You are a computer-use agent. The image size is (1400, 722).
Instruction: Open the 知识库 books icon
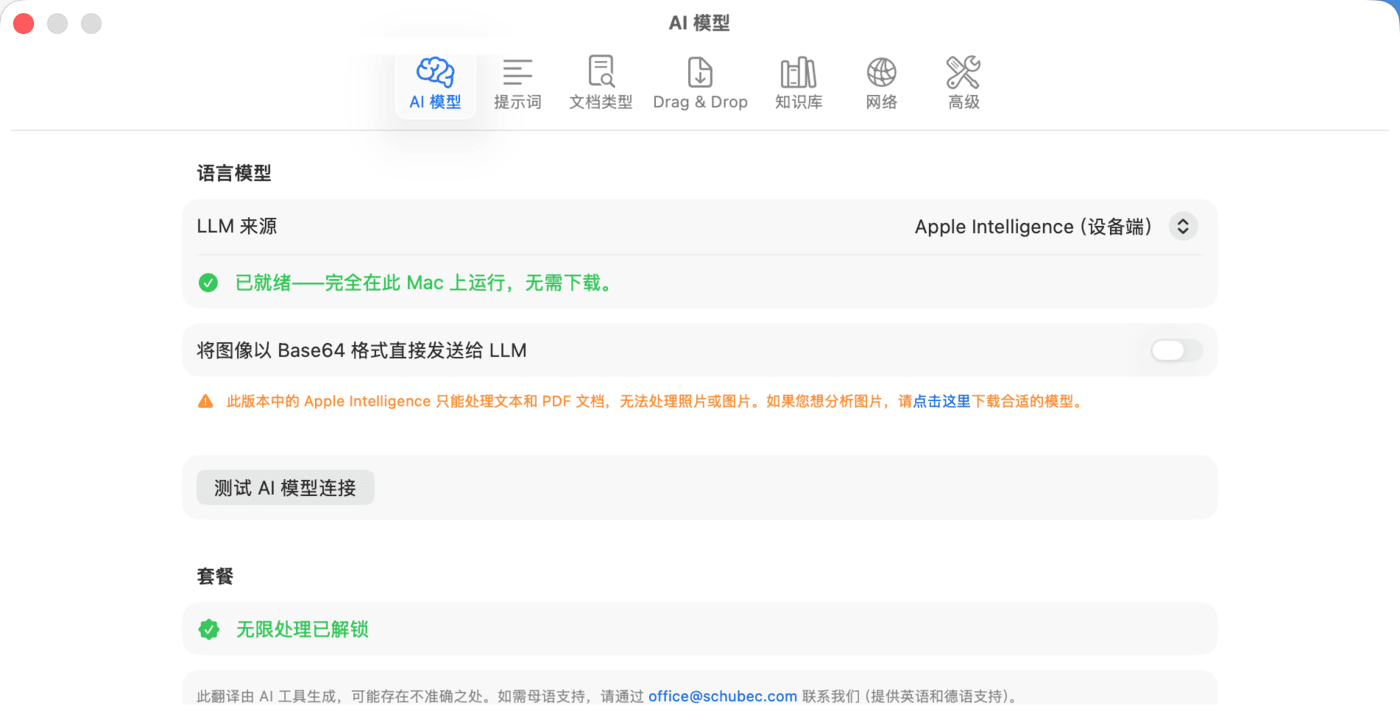[798, 72]
